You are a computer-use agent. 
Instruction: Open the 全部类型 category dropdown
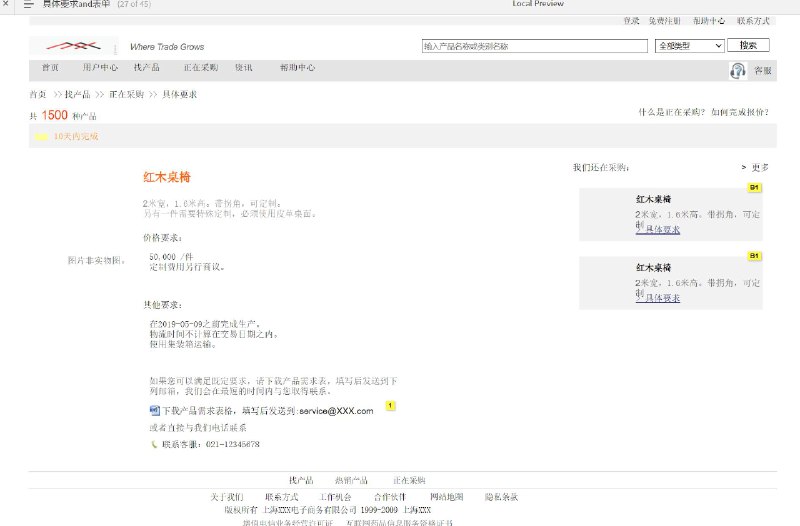[690, 46]
